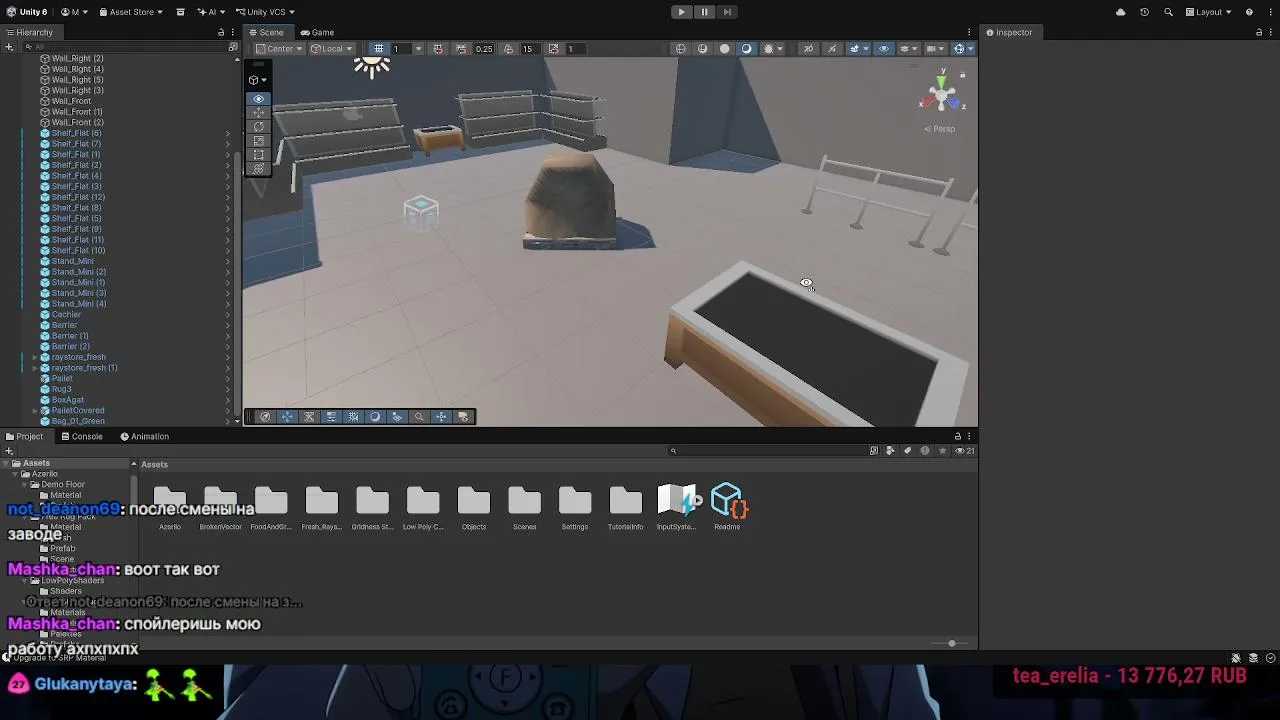The height and width of the screenshot is (720, 1280).
Task: Open the AI menu in the top toolbar
Action: click(x=211, y=12)
